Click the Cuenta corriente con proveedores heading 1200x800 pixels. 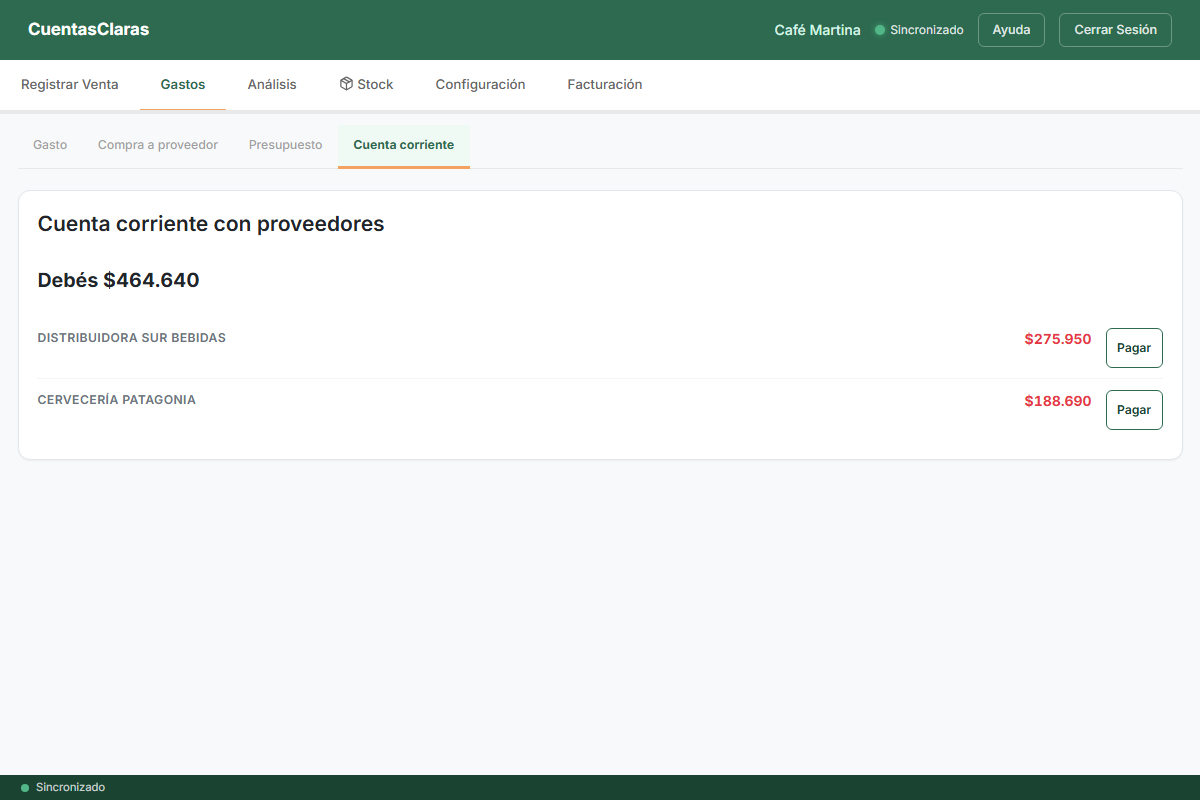pyautogui.click(x=211, y=224)
